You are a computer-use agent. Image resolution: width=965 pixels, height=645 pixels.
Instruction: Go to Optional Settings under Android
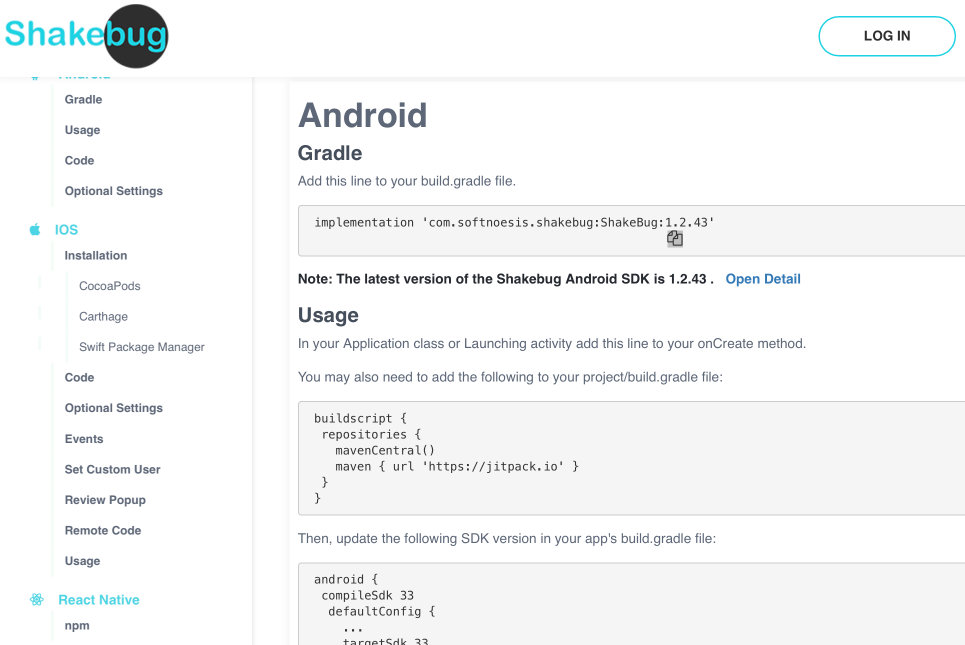point(113,191)
